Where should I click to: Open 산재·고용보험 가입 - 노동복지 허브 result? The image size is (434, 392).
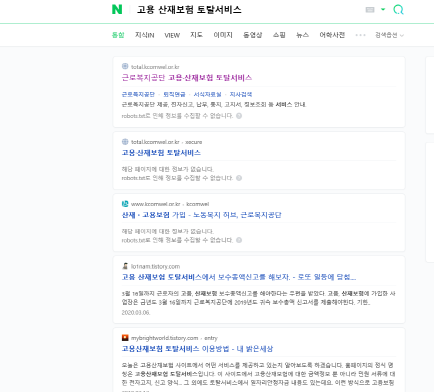(x=201, y=215)
